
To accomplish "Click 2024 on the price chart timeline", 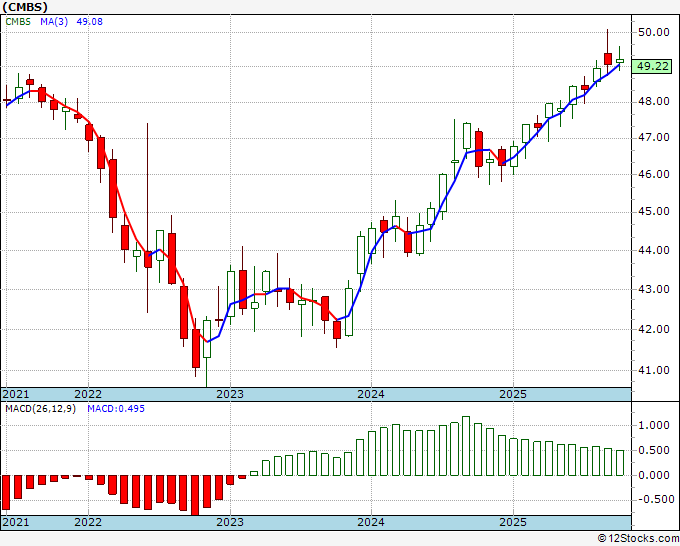I will click(x=371, y=394).
